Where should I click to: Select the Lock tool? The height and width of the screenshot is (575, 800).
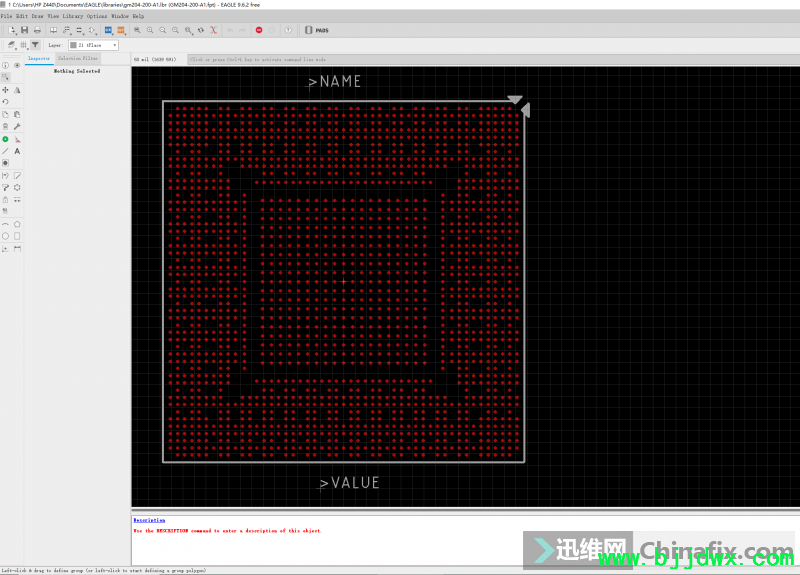click(5, 199)
